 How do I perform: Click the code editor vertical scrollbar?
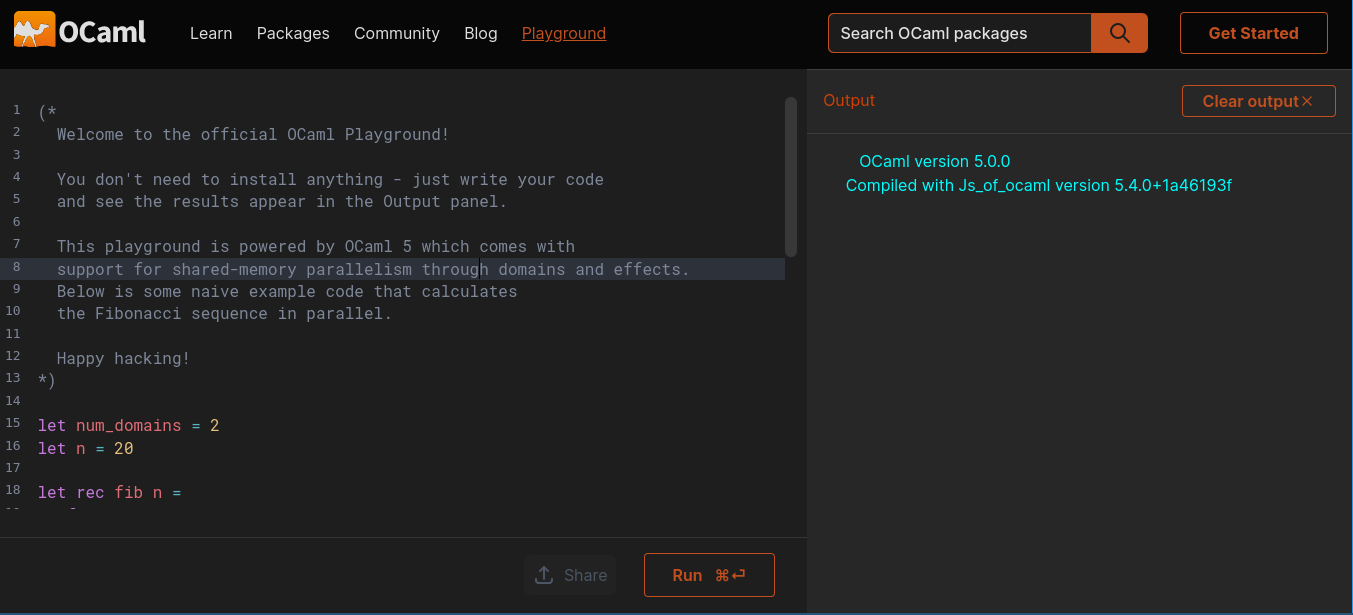click(x=791, y=177)
